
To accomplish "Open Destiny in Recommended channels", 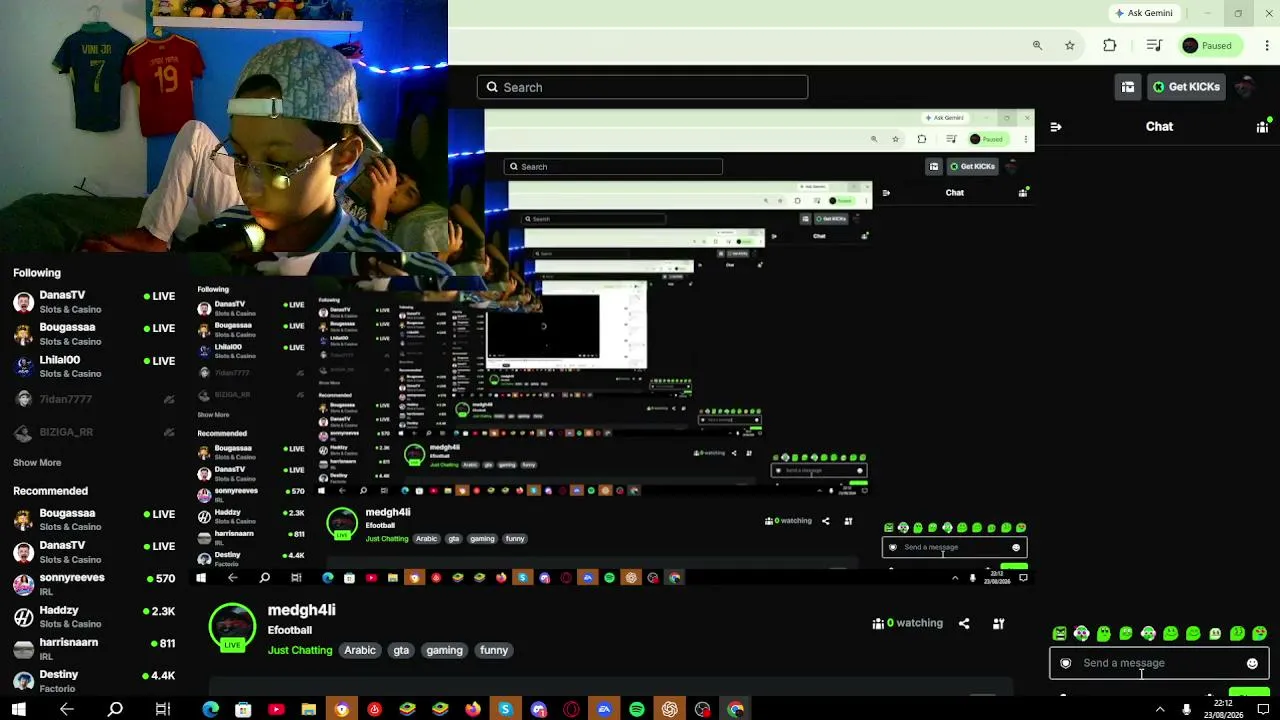I will 94,681.
